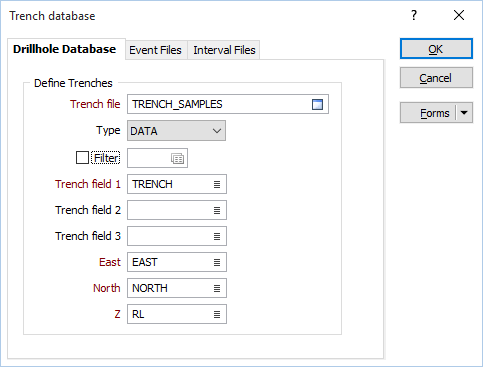Open file browser icon in Trench file field

click(317, 104)
